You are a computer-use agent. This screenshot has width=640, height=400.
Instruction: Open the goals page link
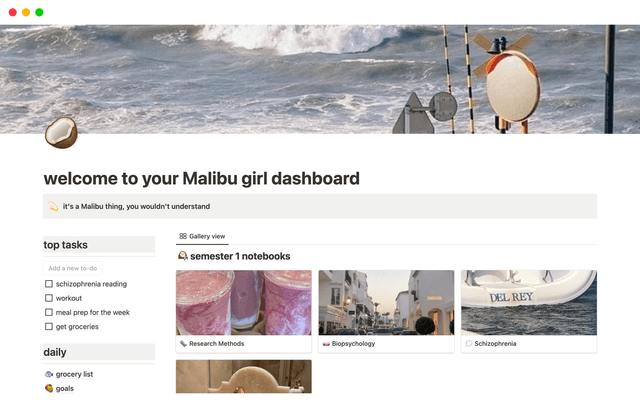pos(64,388)
